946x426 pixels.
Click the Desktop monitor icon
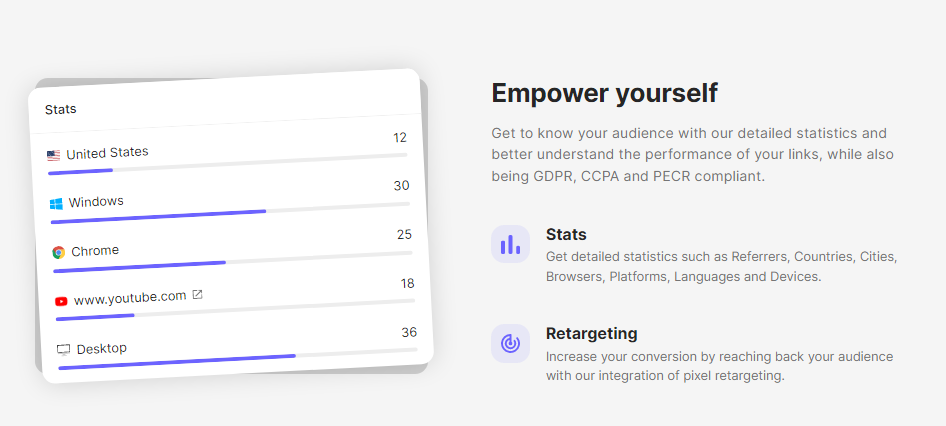tap(64, 350)
